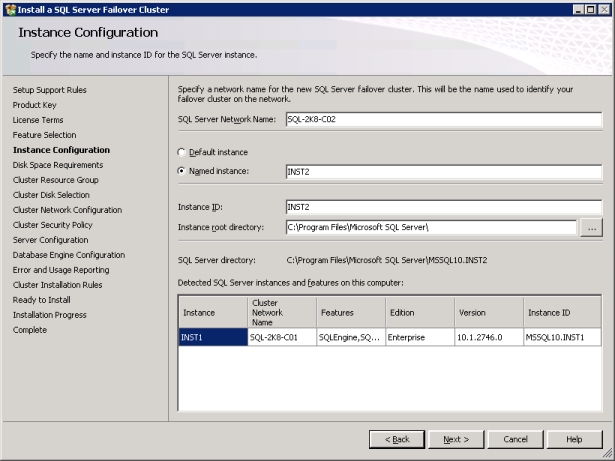Cancel the failover cluster installation
Image resolution: width=615 pixels, height=461 pixels.
tap(515, 439)
